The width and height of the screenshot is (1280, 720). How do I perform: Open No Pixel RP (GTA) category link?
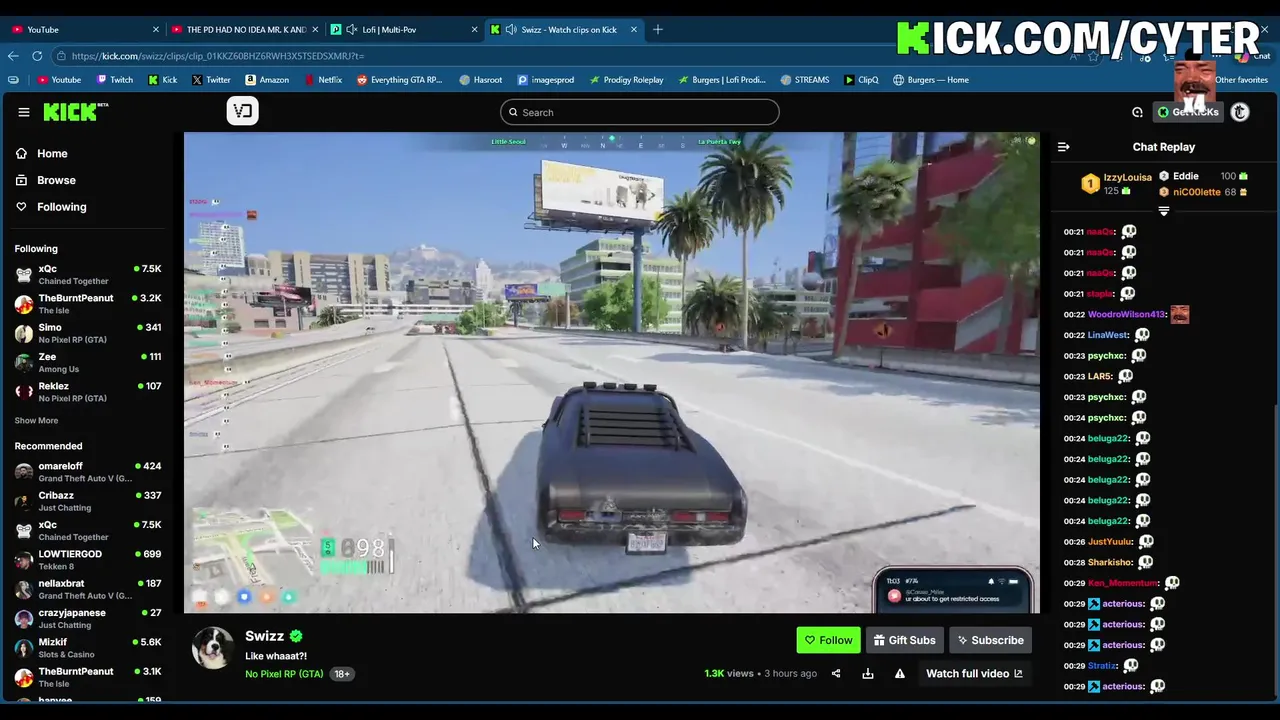tap(284, 674)
